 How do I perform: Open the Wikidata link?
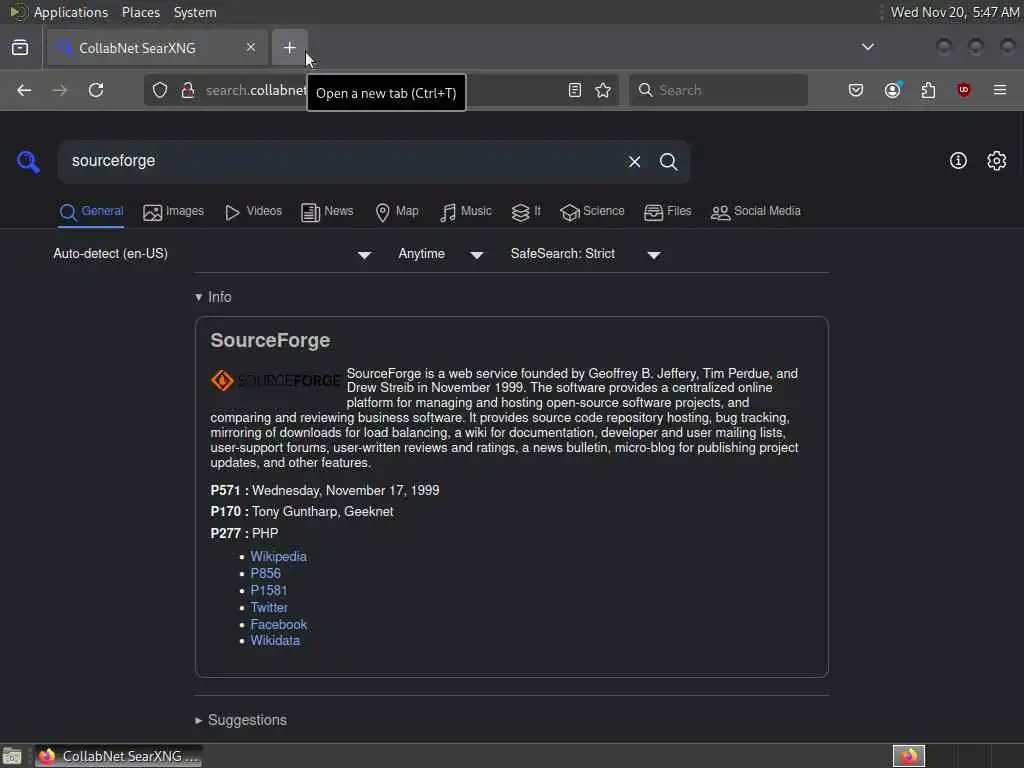275,641
